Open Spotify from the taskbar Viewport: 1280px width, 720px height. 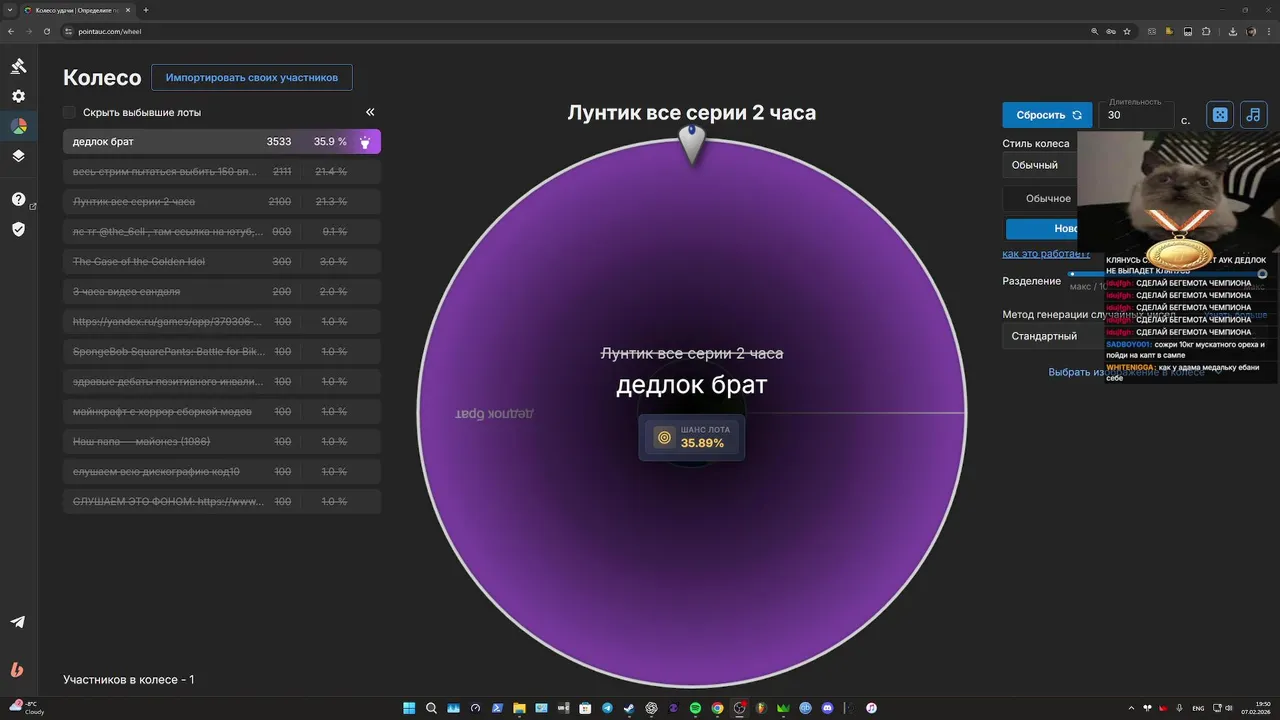pyautogui.click(x=695, y=708)
